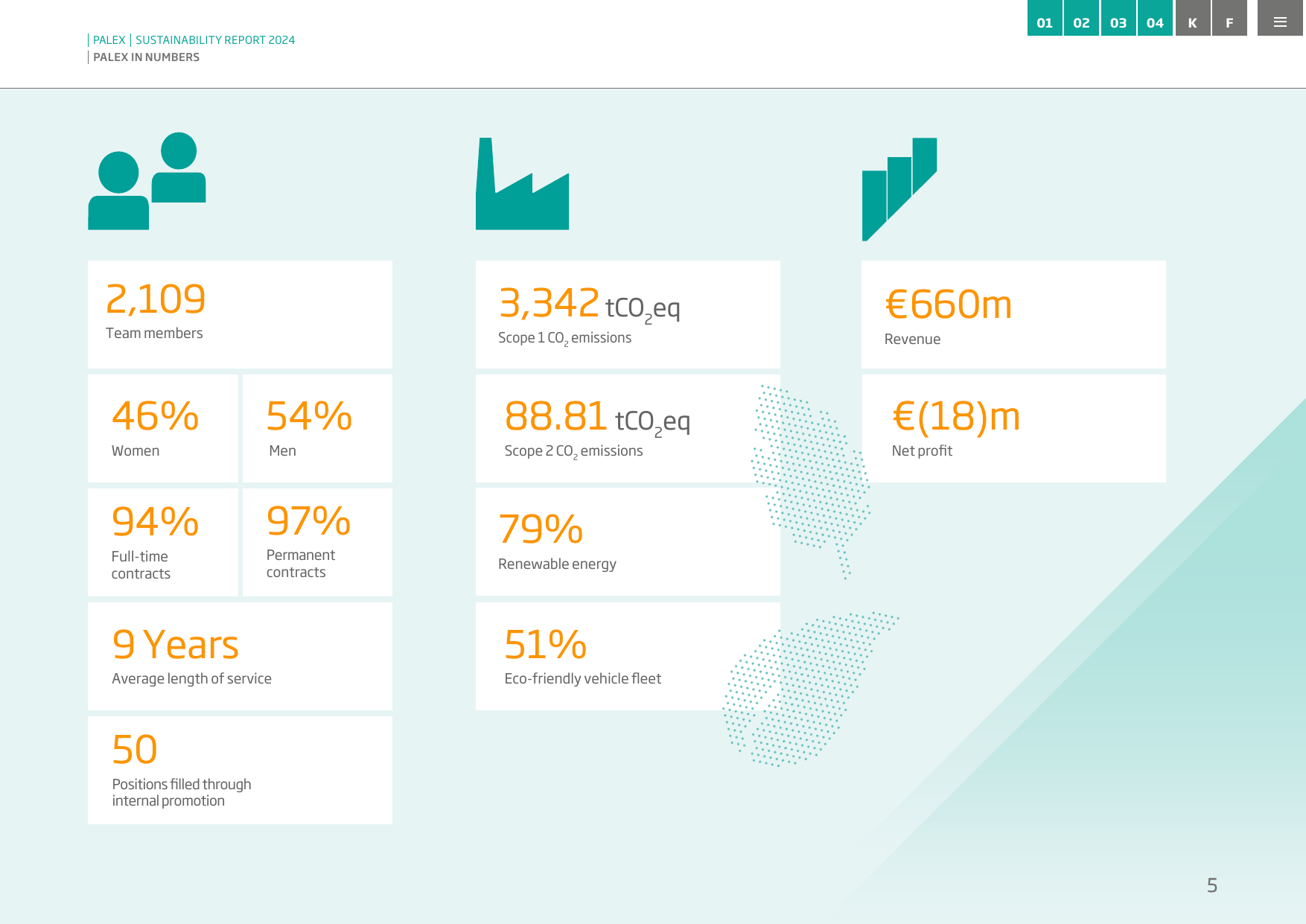This screenshot has height=924, width=1306.
Task: Select the €660m revenue figure
Action: pos(949,305)
